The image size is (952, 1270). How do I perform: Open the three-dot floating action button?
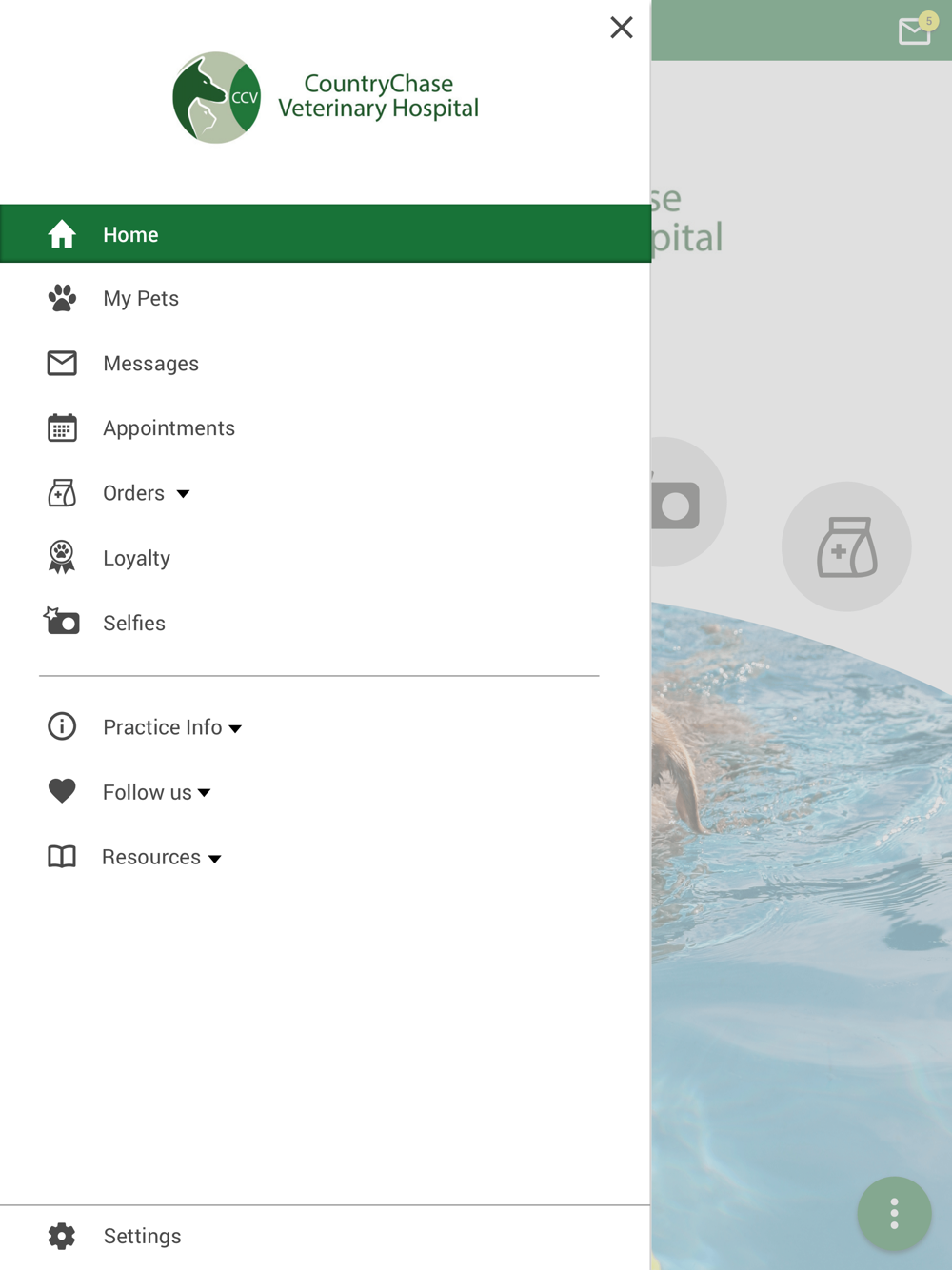point(894,1214)
